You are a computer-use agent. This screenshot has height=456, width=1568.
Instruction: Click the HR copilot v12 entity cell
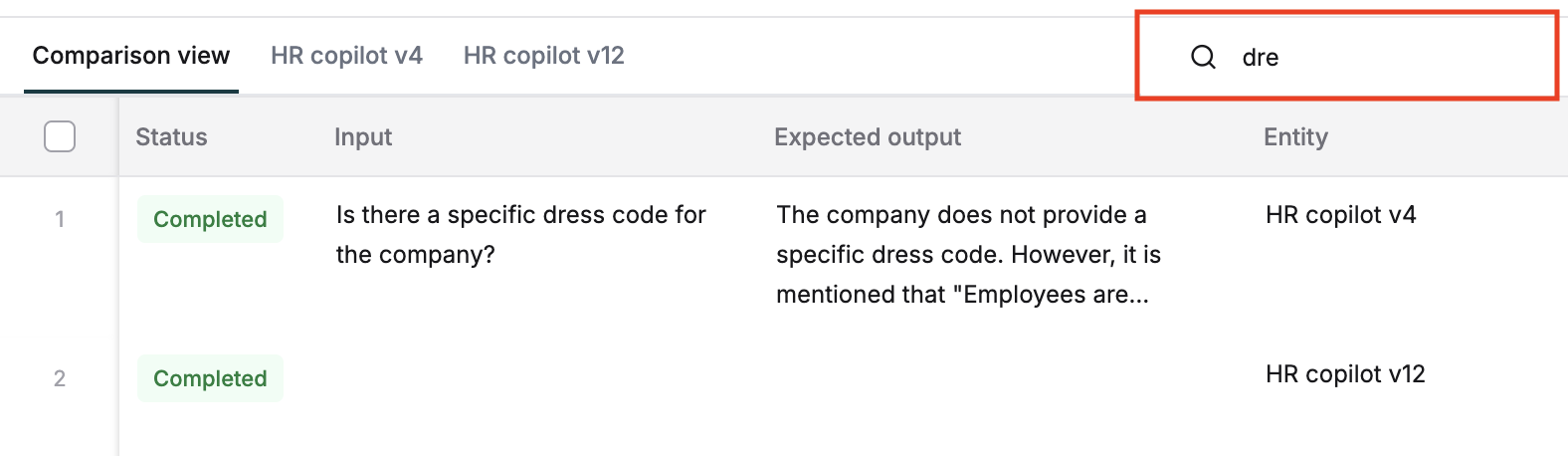(1345, 374)
